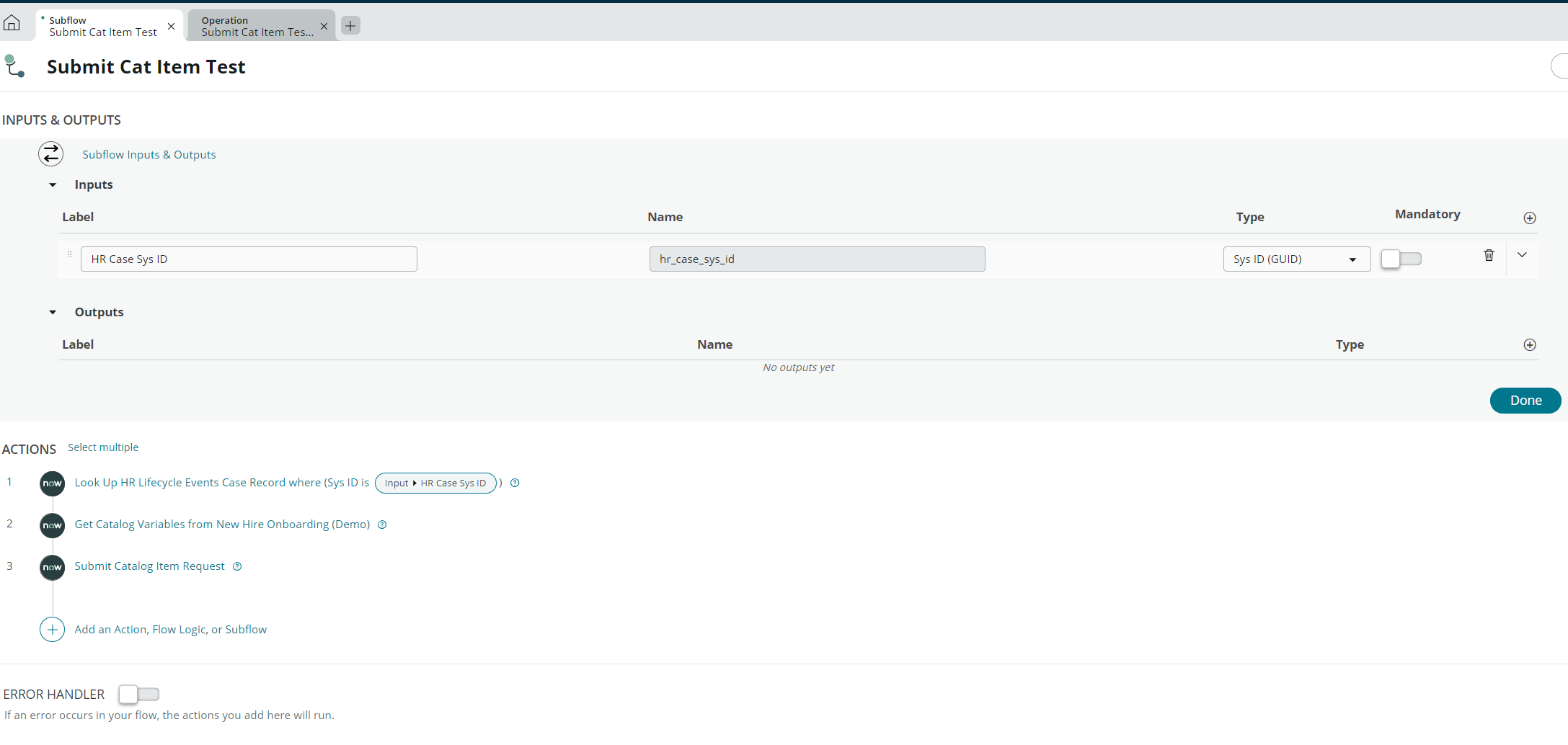Switch to the Operation Submit Cat Item Tes... tab
Viewport: 1568px width, 745px height.
[257, 27]
